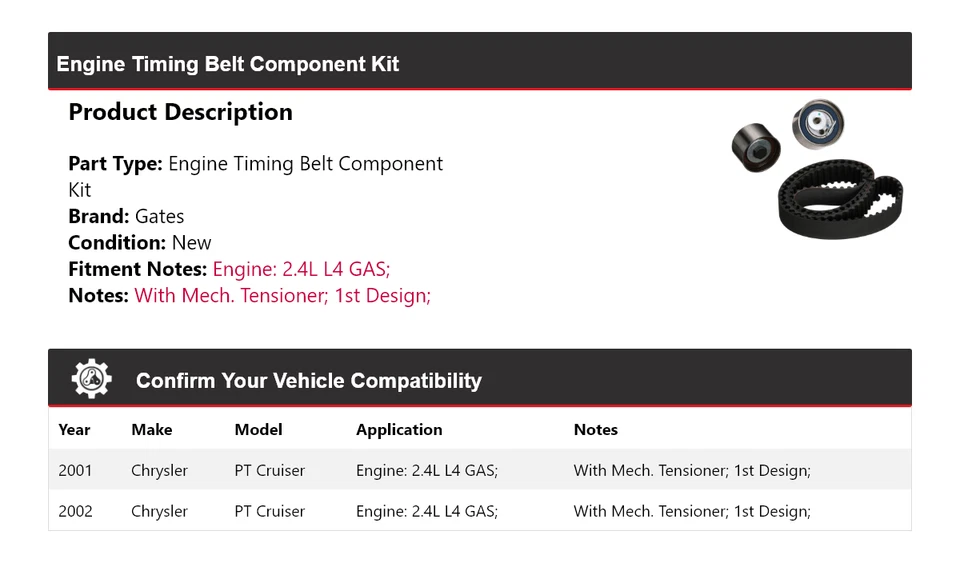Click the Product Description heading

[x=180, y=112]
